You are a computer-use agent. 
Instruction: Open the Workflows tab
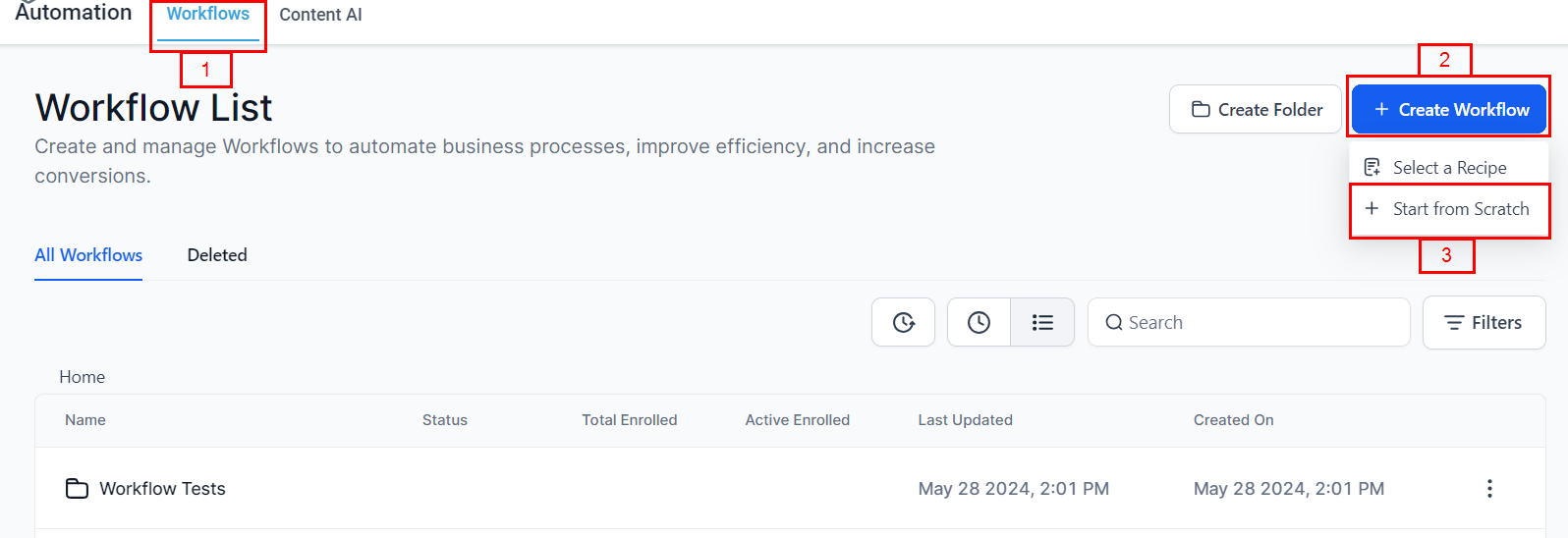208,15
